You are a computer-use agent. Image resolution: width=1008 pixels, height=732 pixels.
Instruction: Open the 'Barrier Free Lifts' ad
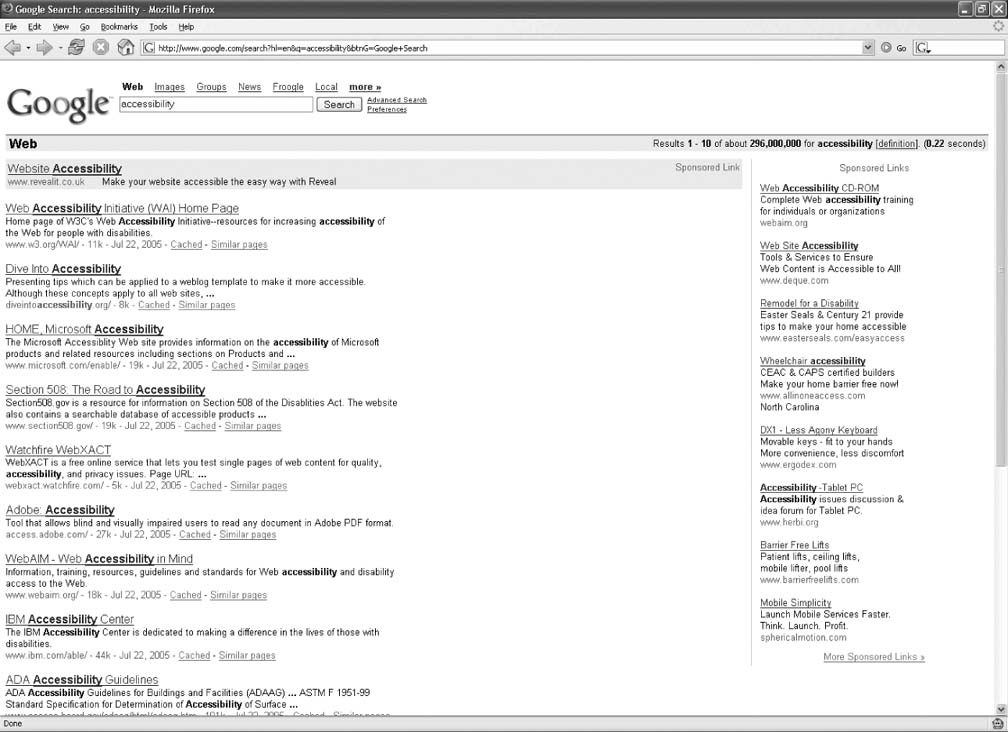click(795, 546)
